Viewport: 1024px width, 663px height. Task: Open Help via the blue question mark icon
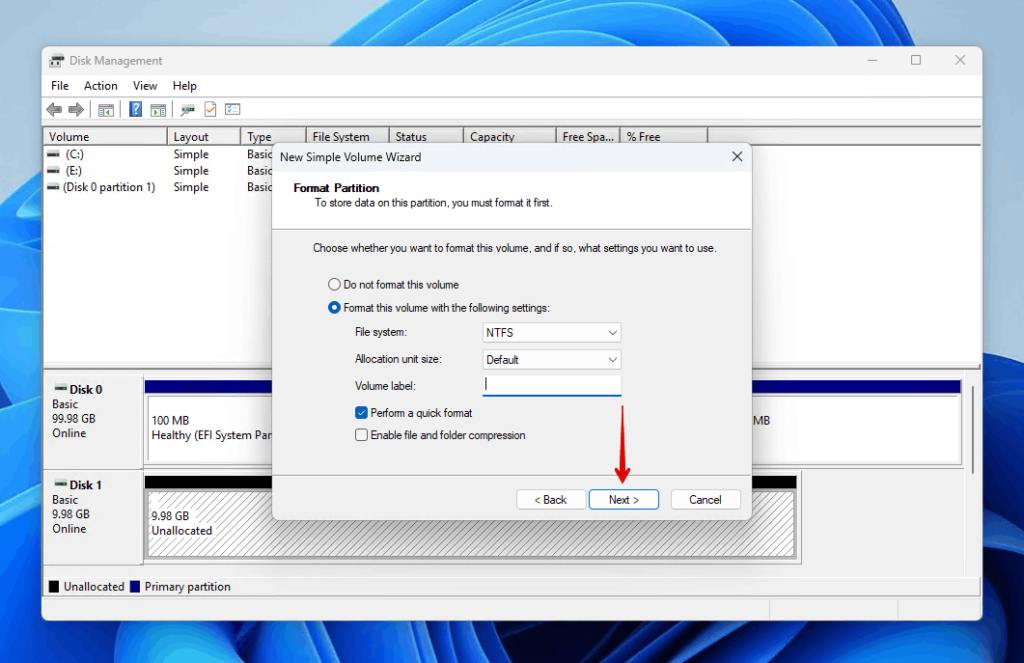click(136, 109)
